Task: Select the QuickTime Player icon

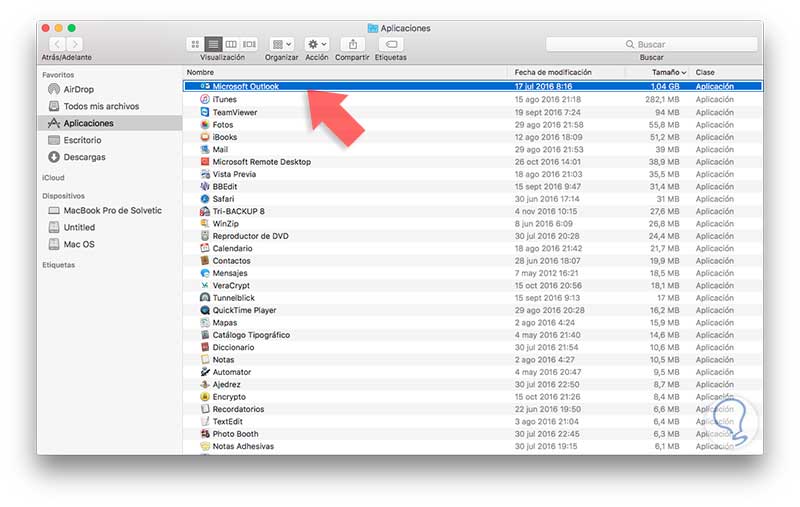Action: [x=205, y=310]
